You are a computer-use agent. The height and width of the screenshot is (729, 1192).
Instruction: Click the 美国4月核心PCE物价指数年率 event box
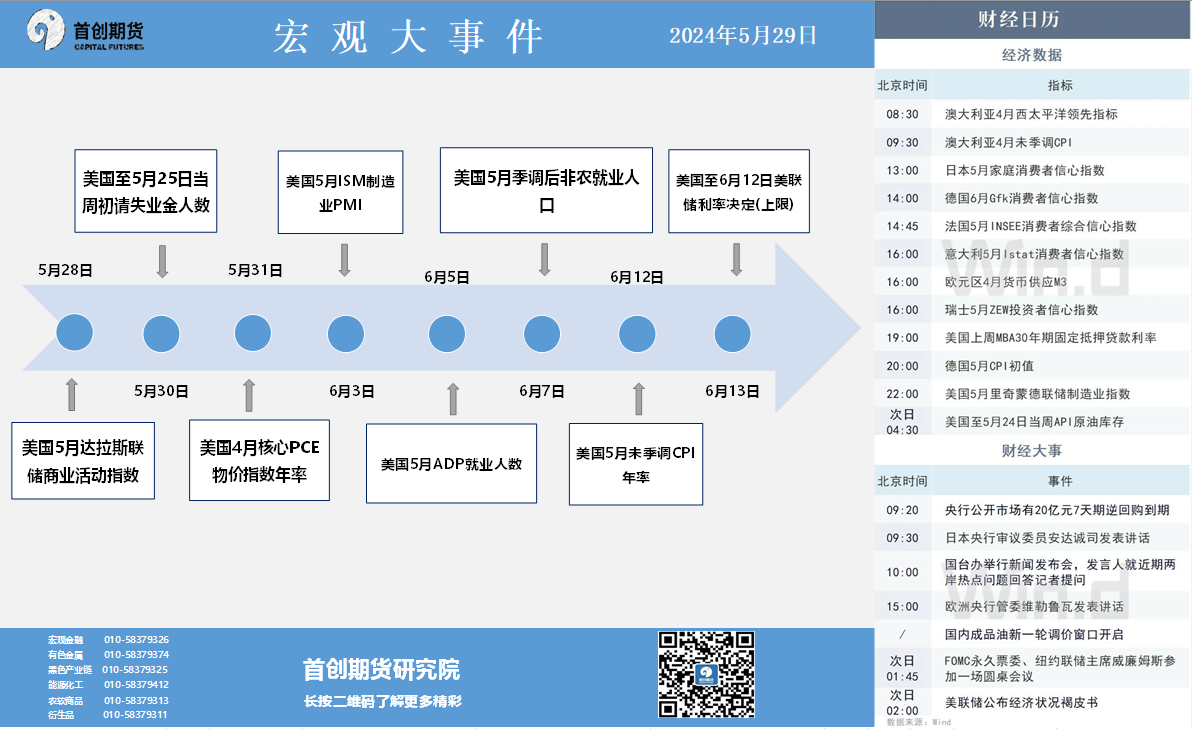point(259,460)
